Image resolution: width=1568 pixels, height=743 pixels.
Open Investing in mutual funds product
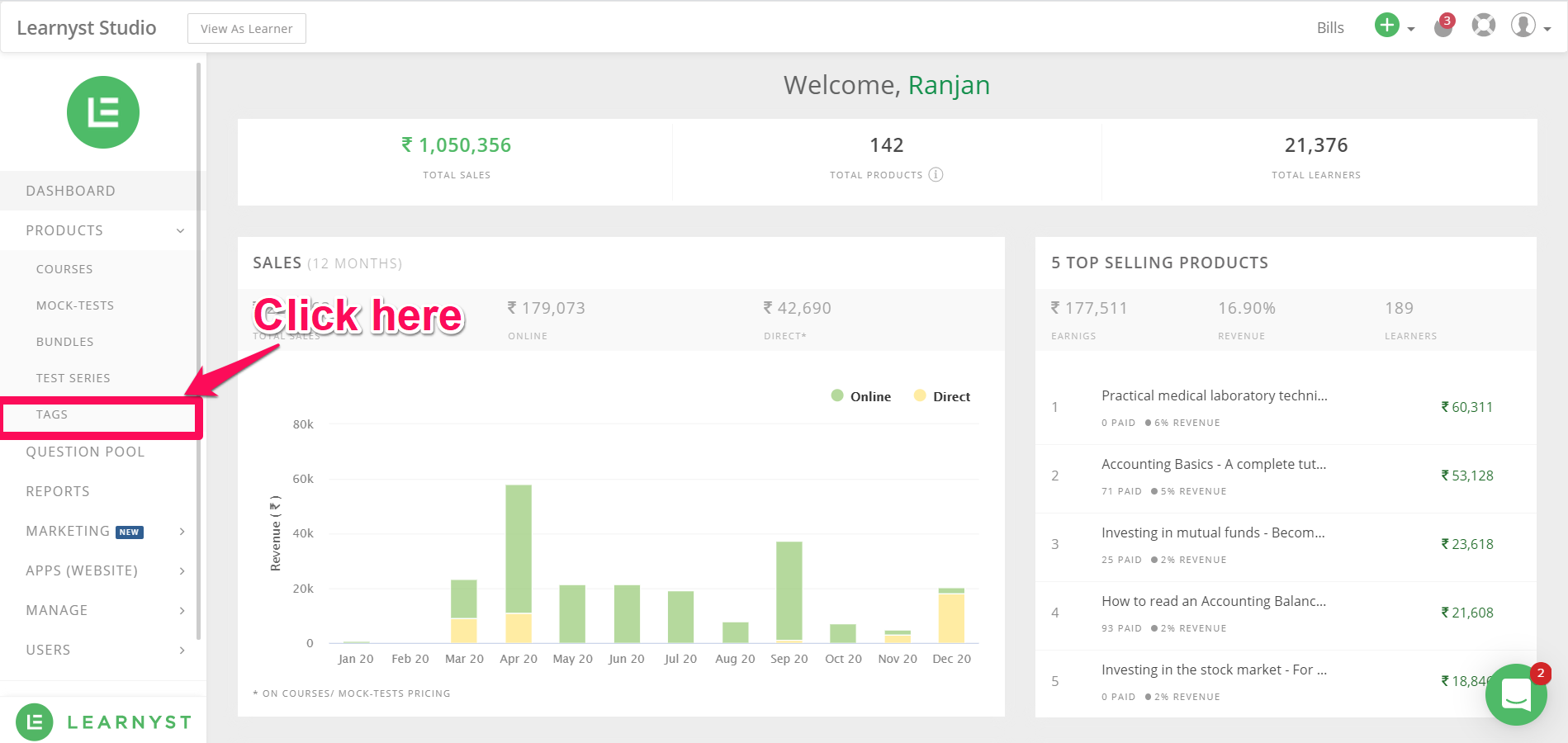(x=1213, y=532)
